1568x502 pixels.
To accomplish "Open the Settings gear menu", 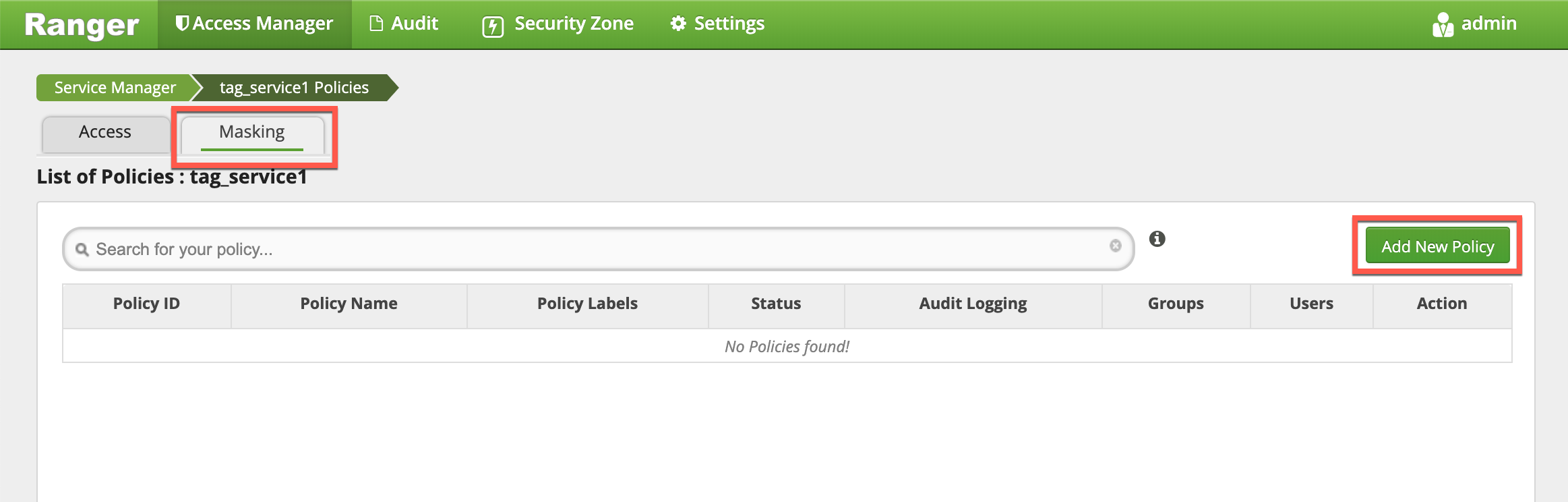I will 678,24.
